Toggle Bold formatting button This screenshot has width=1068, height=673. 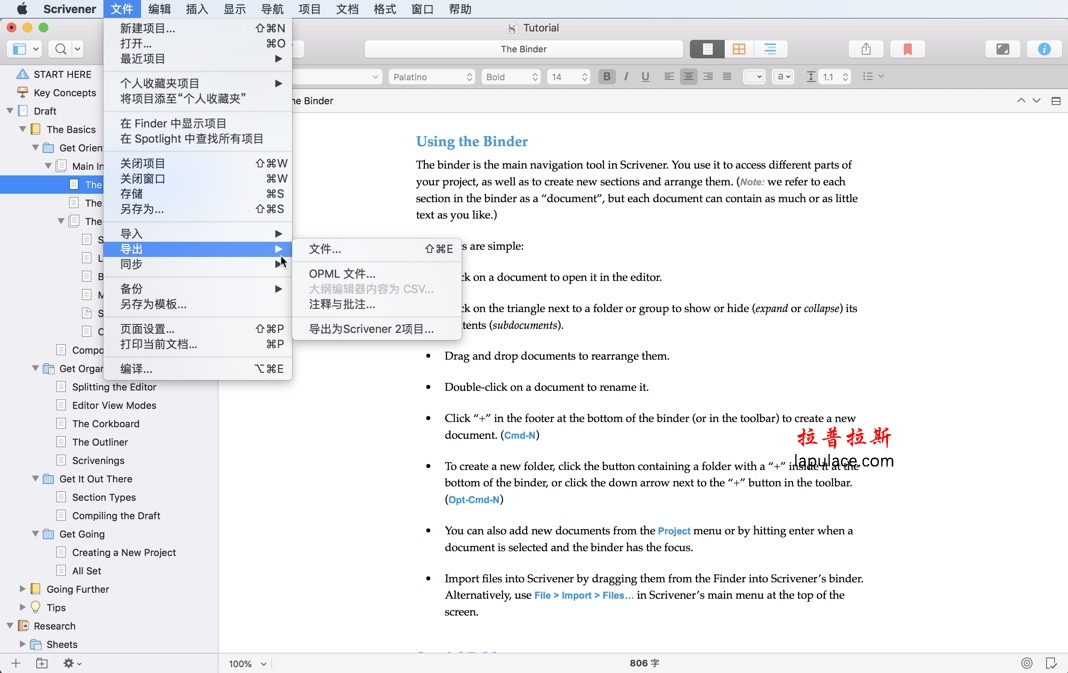coord(607,77)
